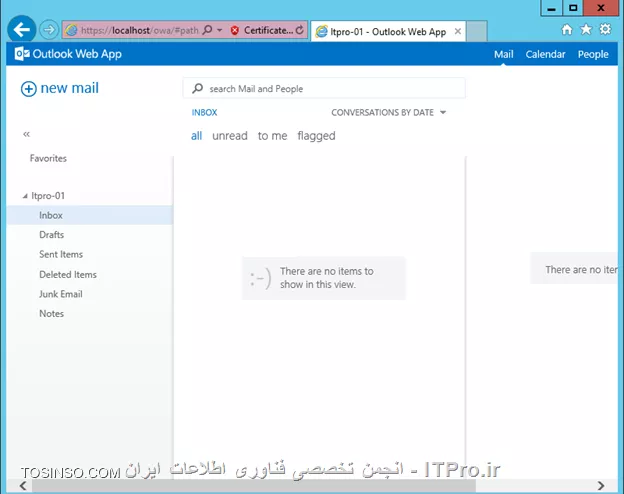The height and width of the screenshot is (494, 624).
Task: Open the address bar autocomplete dropdown arrow
Action: click(220, 30)
